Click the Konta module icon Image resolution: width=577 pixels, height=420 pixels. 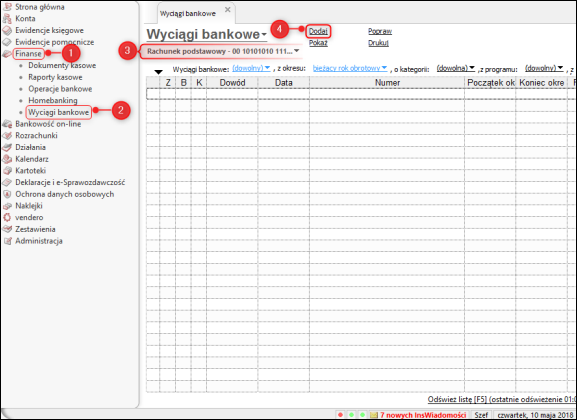(x=7, y=18)
